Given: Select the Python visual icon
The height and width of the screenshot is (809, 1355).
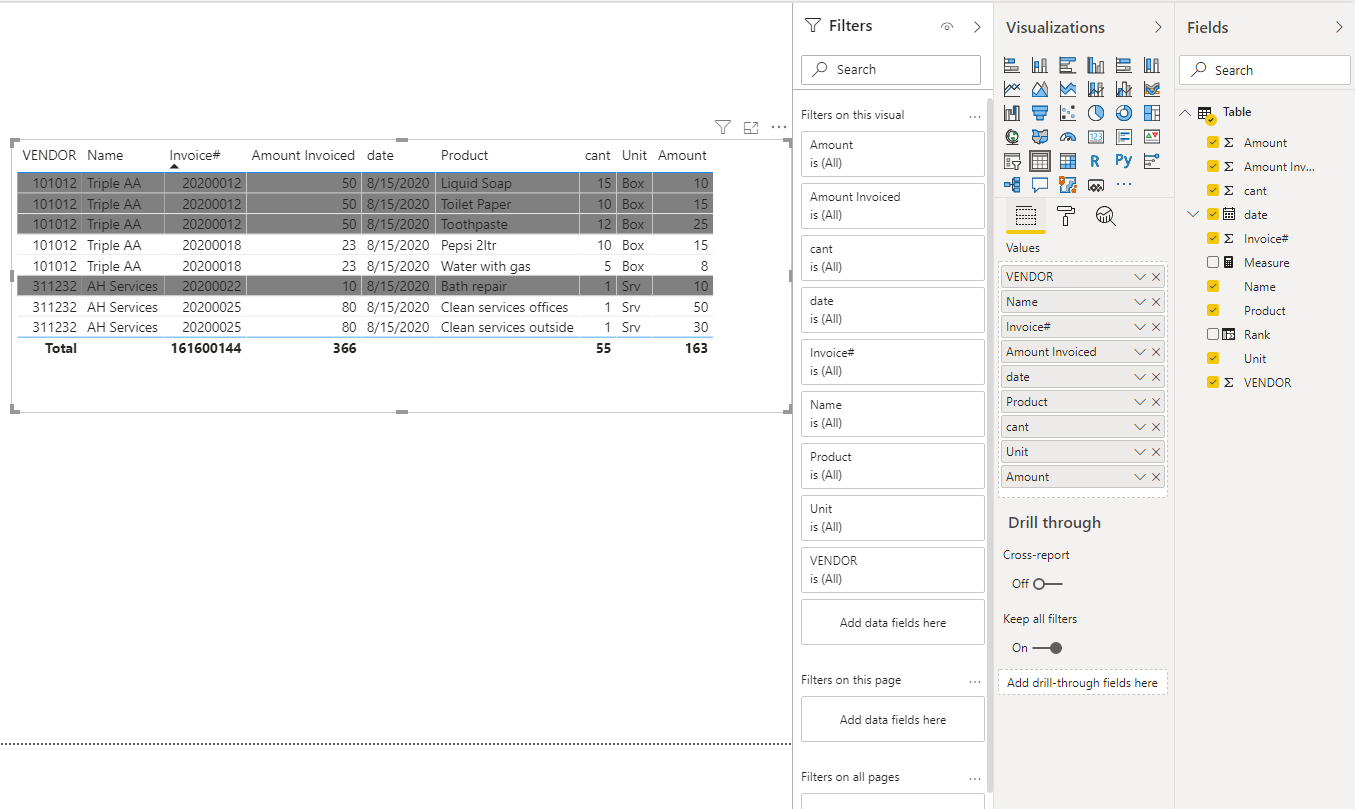Looking at the screenshot, I should coord(1124,161).
